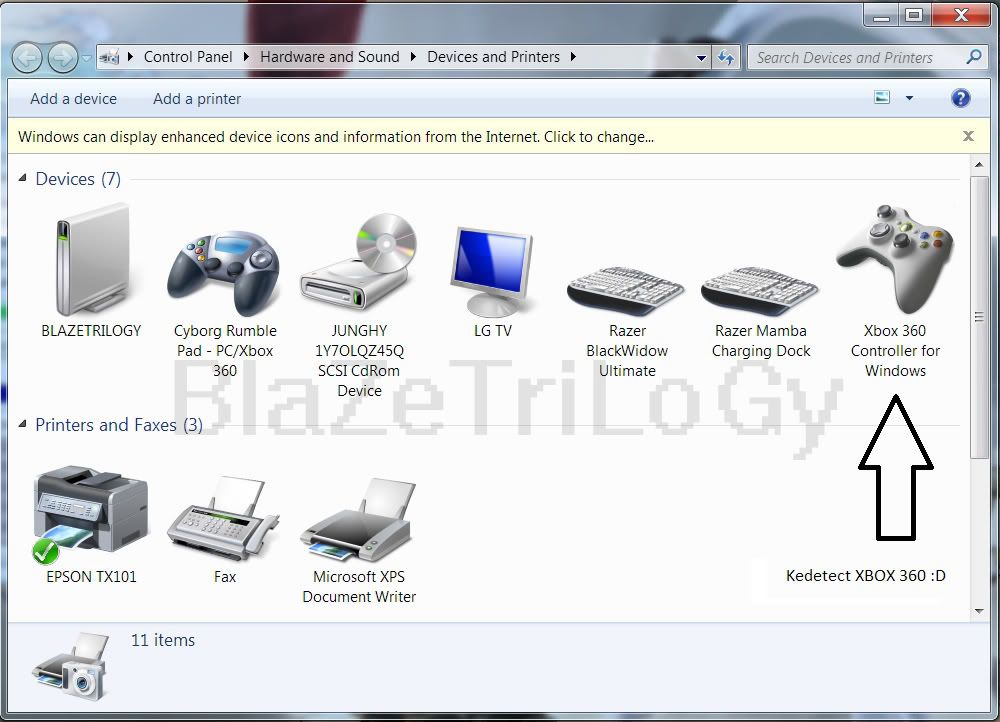
Task: Select the Razer BlackWidow Ultimate keyboard icon
Action: click(626, 291)
